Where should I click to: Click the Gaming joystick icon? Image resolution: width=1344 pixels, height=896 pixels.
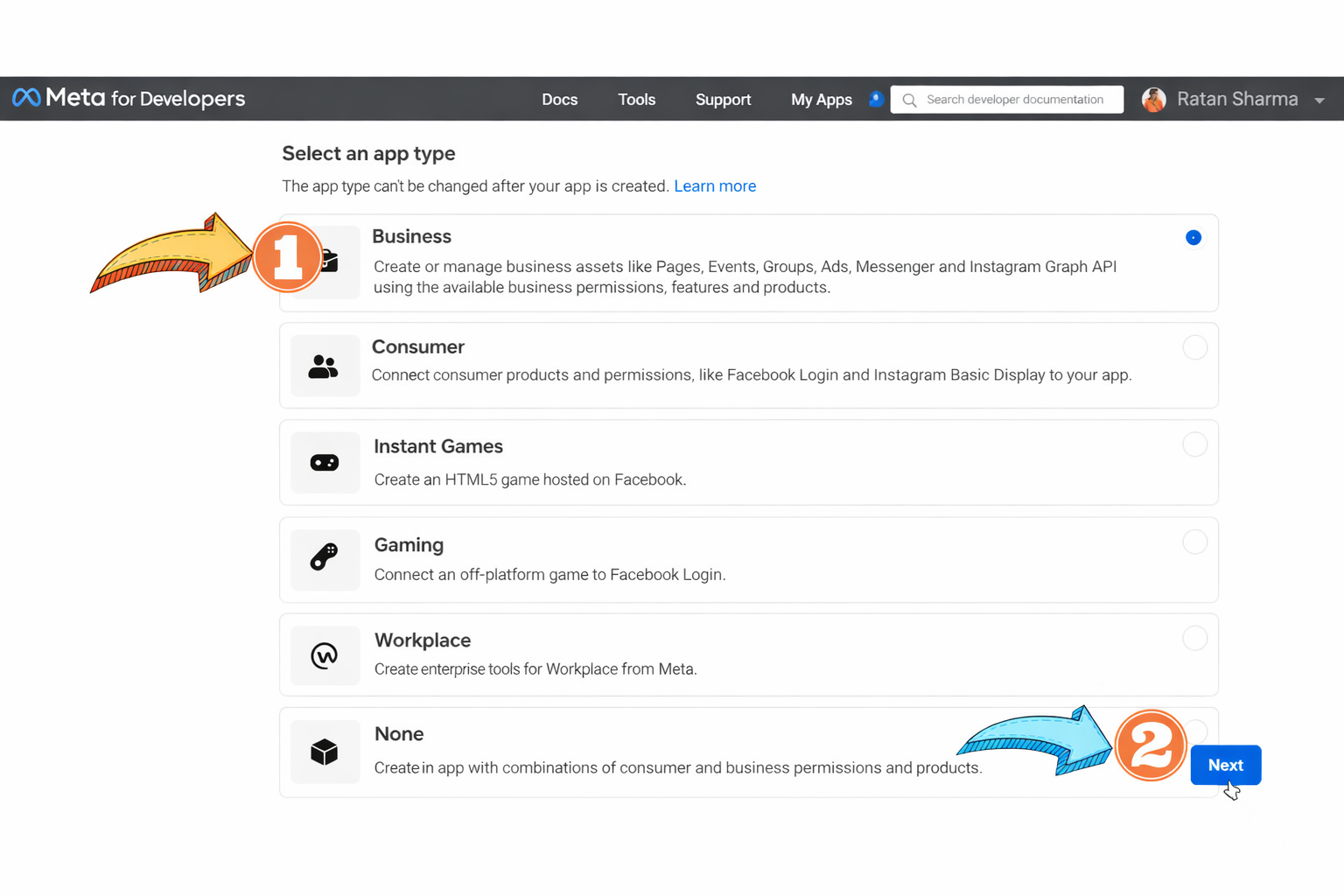coord(325,557)
